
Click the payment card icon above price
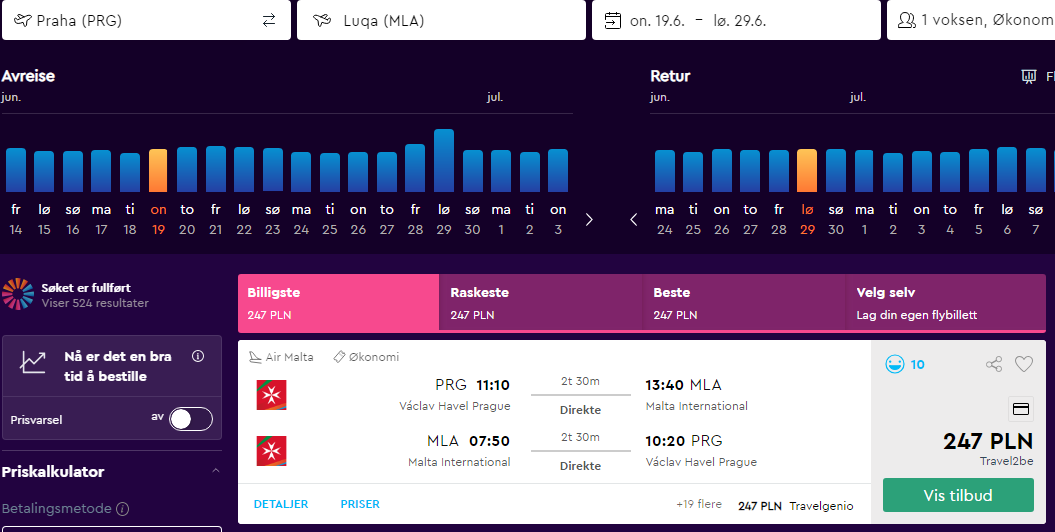point(1021,409)
